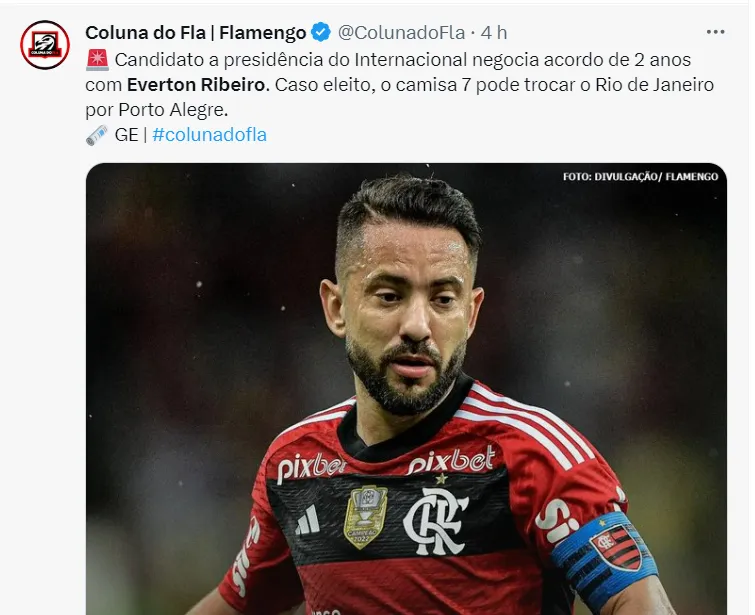
Task: Click the bold Everton Ribeiro name text
Action: click(196, 85)
